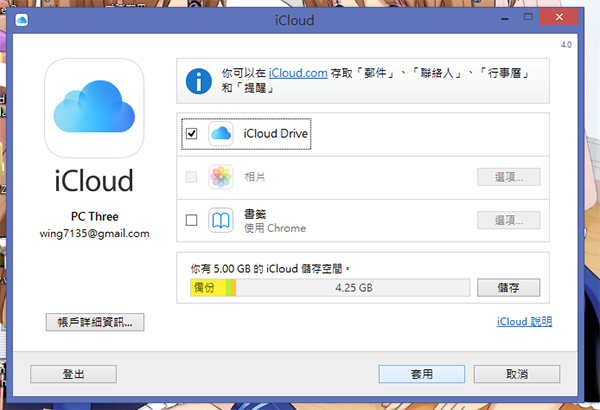Viewport: 600px width, 410px height.
Task: Click the Photos flower icon
Action: (221, 177)
